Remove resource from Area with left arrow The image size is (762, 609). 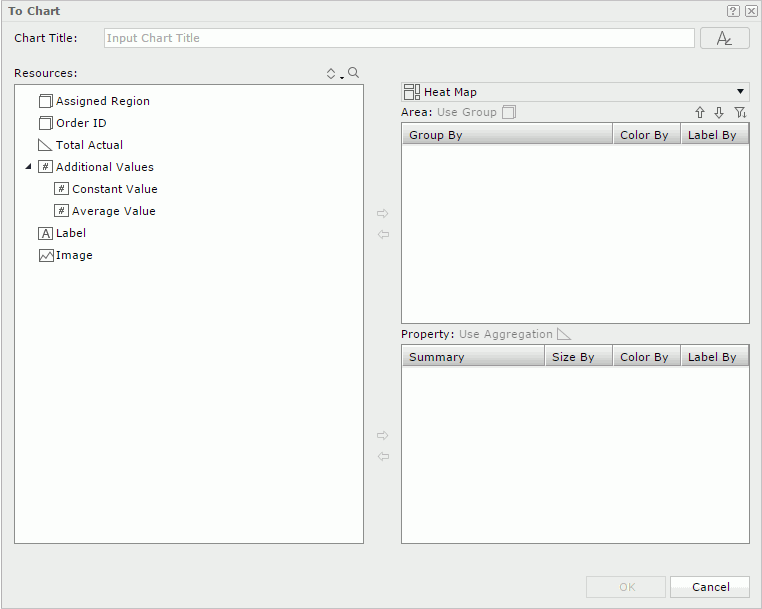coord(383,234)
